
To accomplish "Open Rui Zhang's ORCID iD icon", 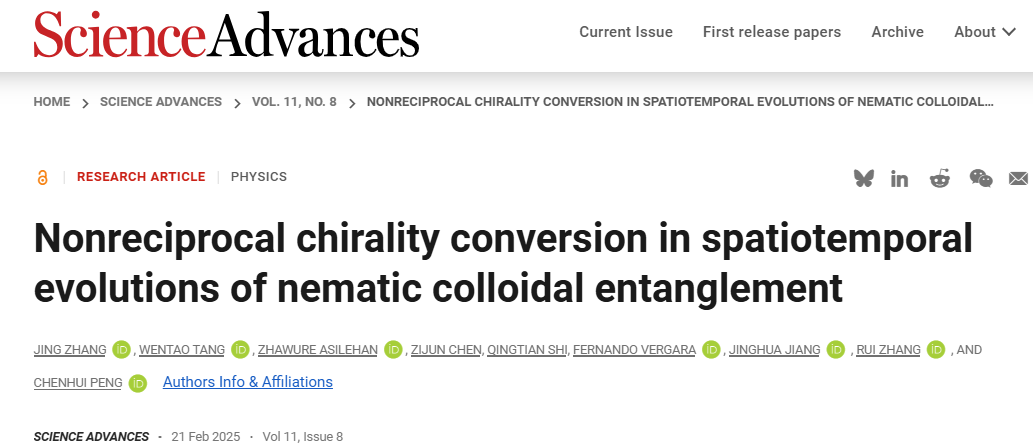I will (936, 350).
